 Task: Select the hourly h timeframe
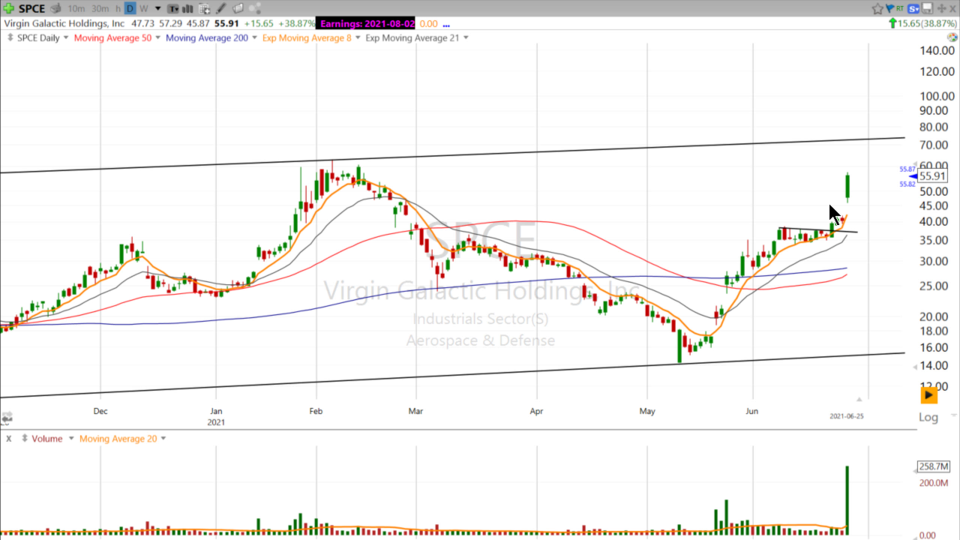click(x=118, y=9)
